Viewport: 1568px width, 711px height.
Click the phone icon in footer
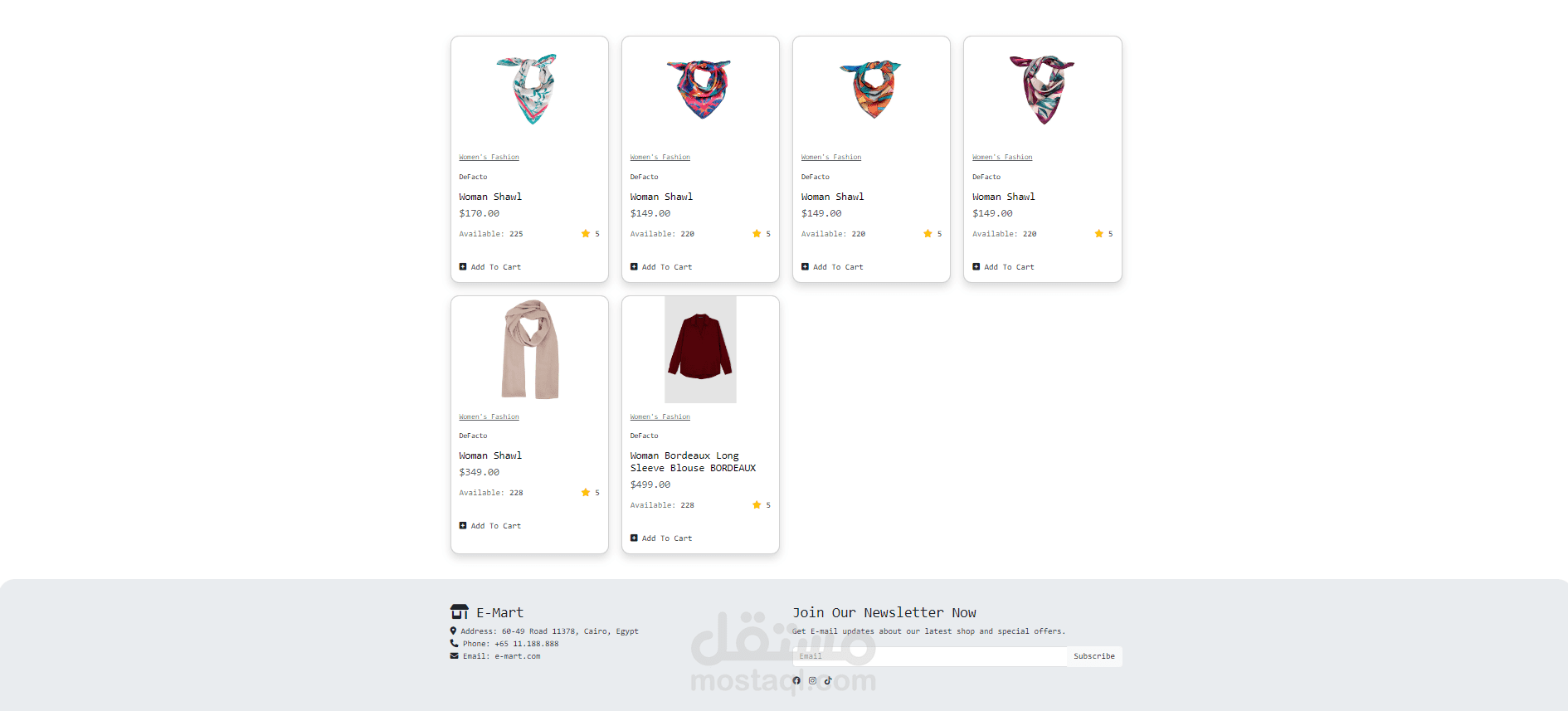(454, 643)
